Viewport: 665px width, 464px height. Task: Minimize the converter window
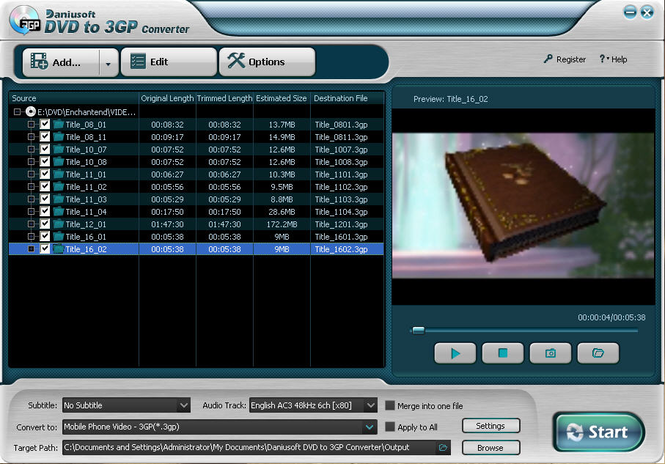[630, 12]
